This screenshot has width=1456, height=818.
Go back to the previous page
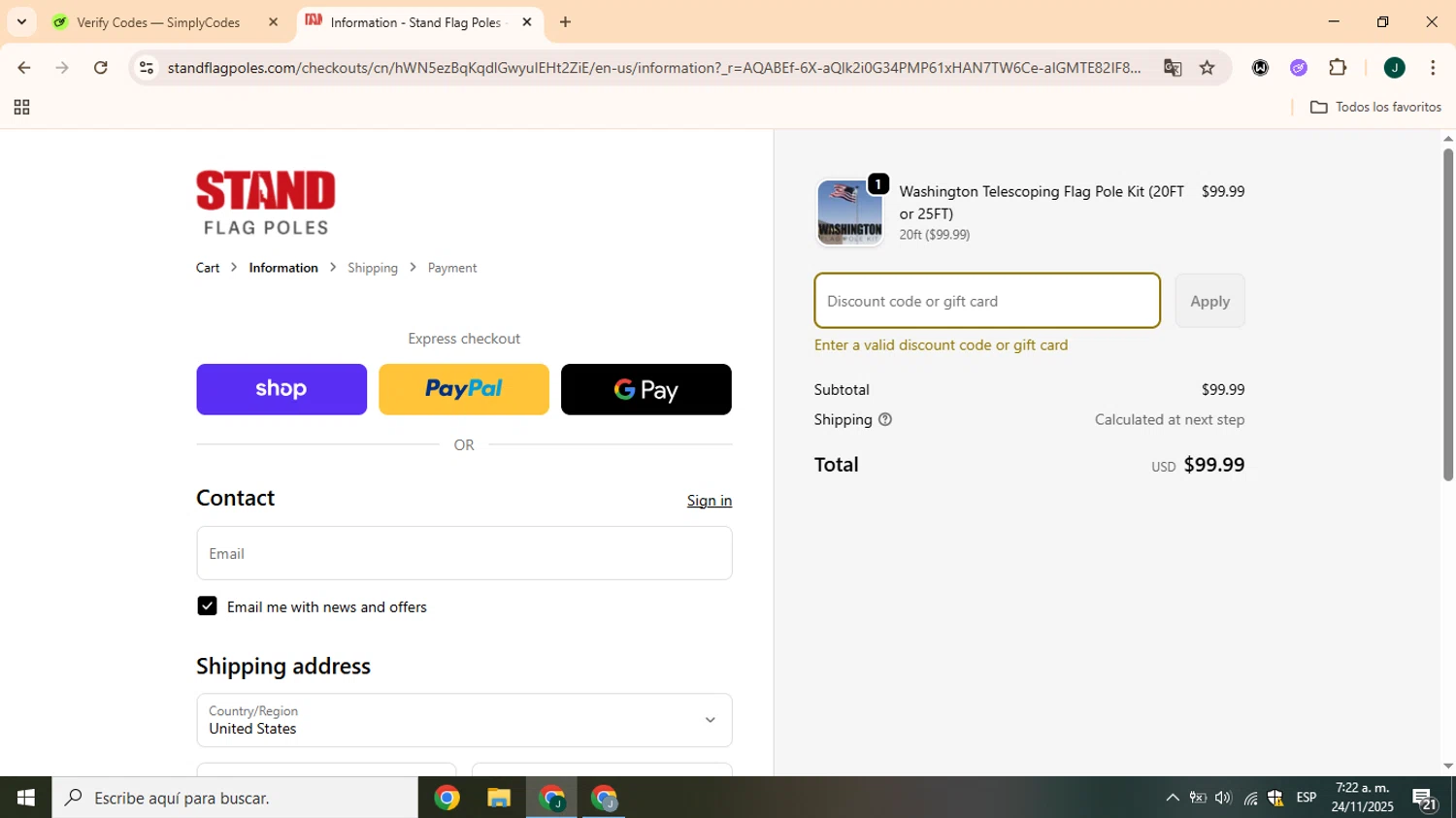coord(24,68)
